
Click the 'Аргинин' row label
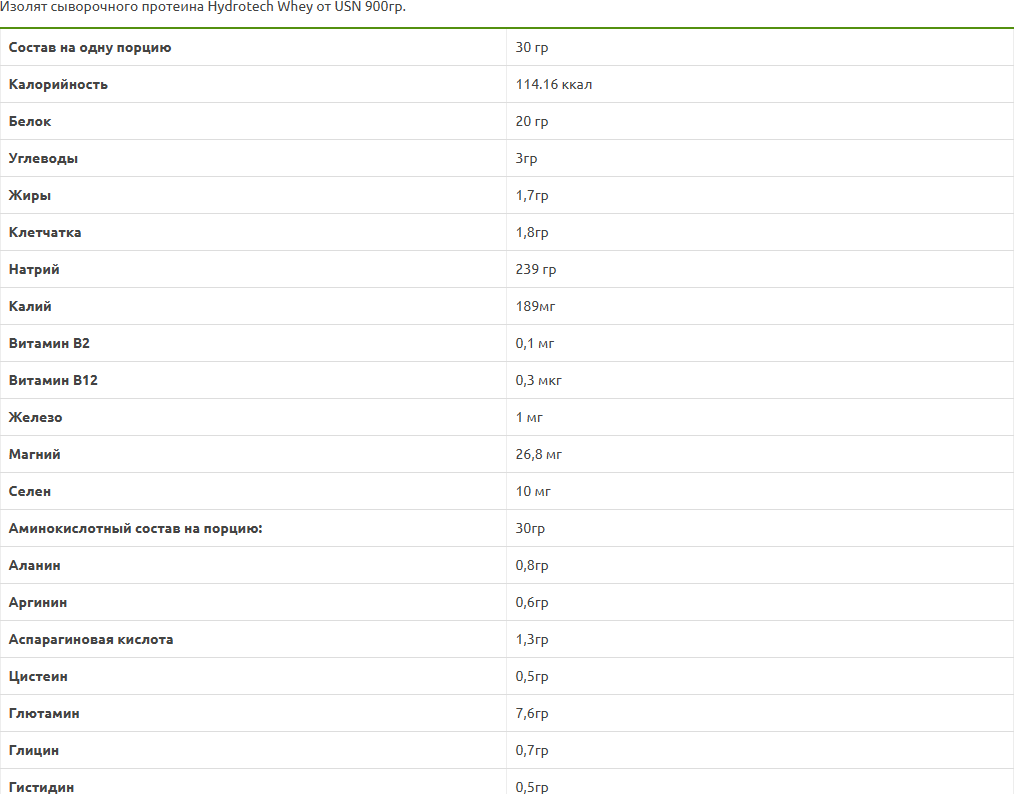pos(38,603)
